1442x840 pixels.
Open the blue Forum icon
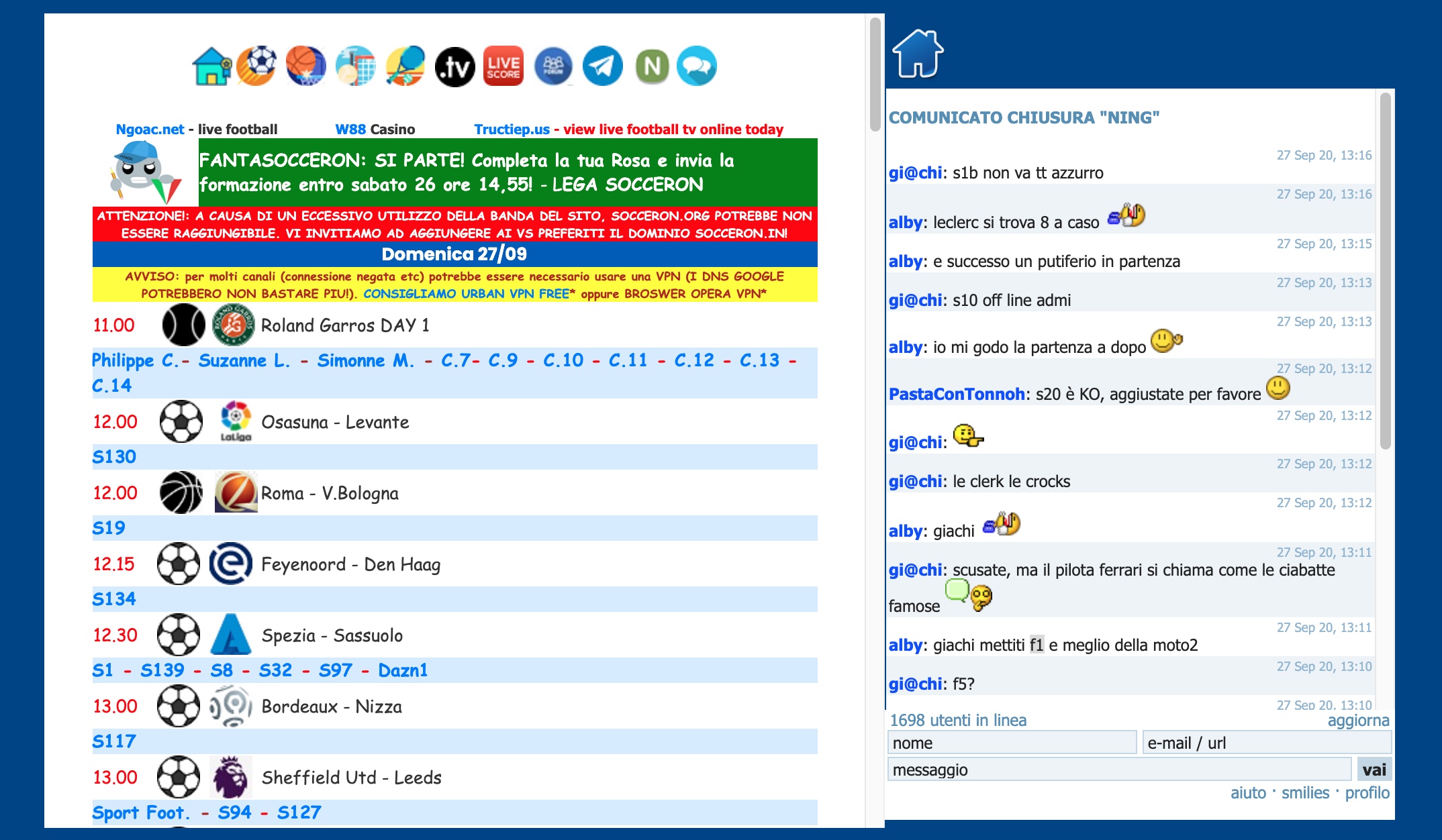553,66
